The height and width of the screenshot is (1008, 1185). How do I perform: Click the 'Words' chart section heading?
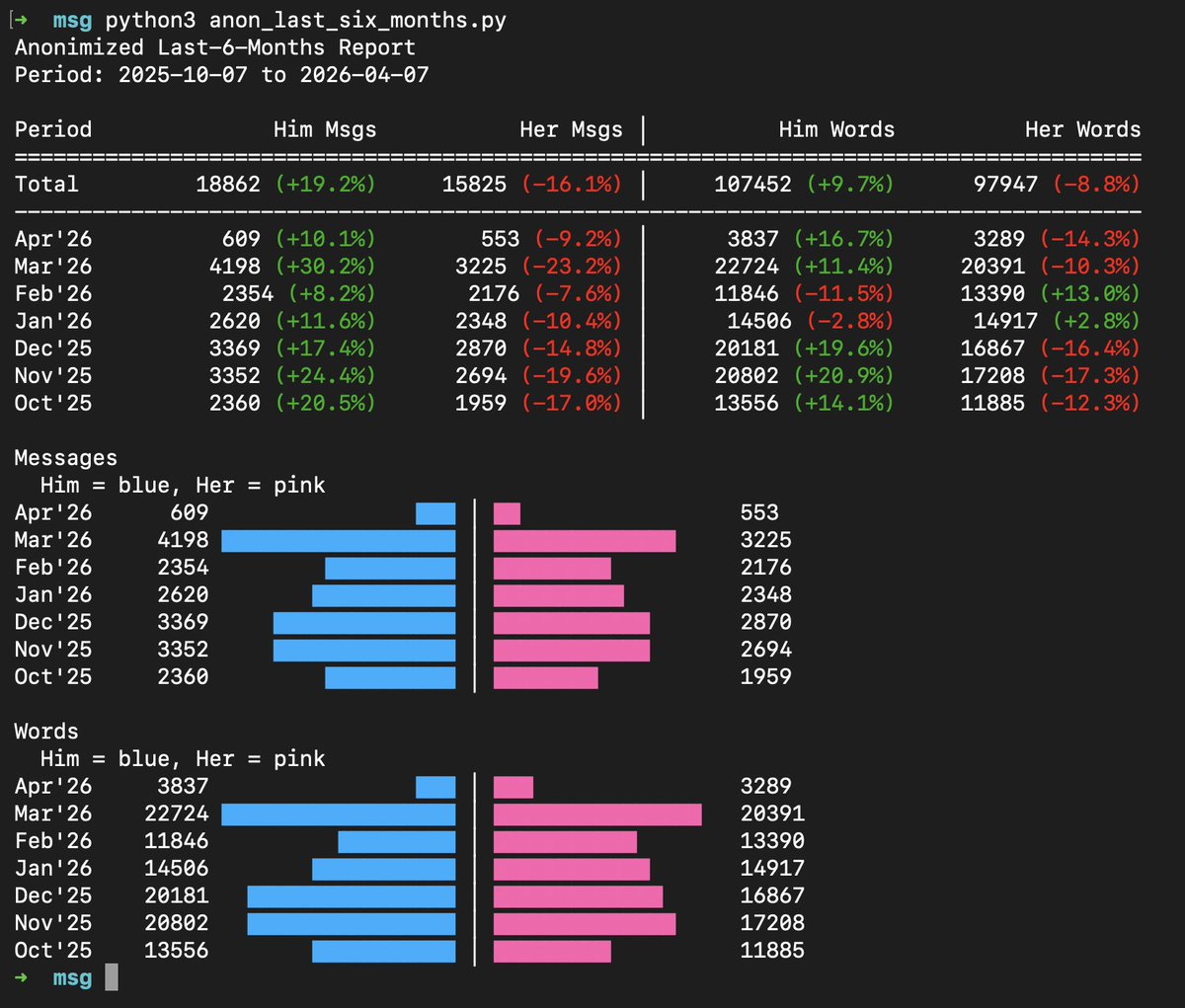pos(46,732)
